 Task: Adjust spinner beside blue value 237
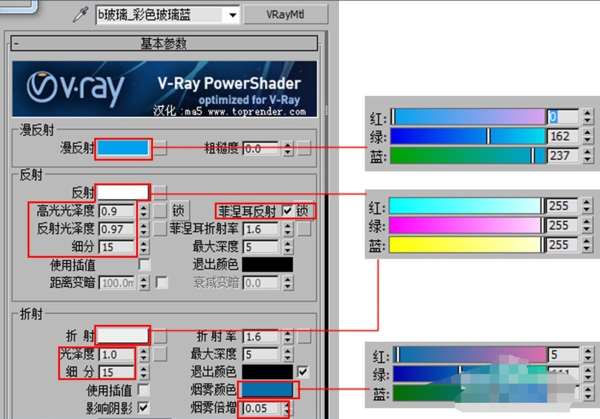[x=588, y=155]
